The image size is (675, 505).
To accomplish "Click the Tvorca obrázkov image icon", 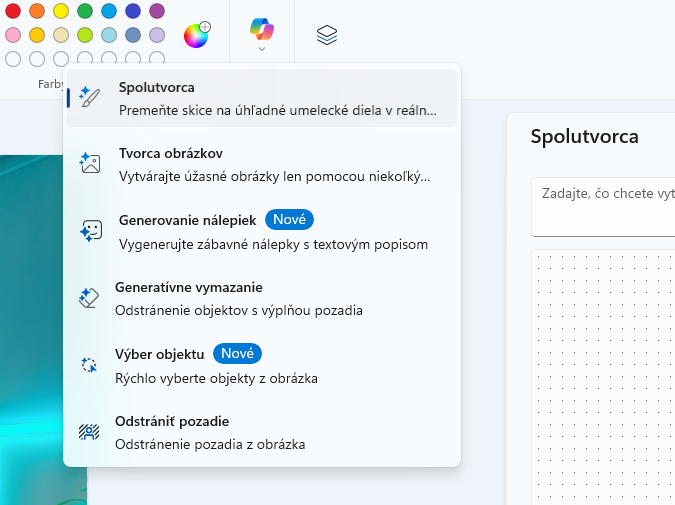I will point(90,164).
